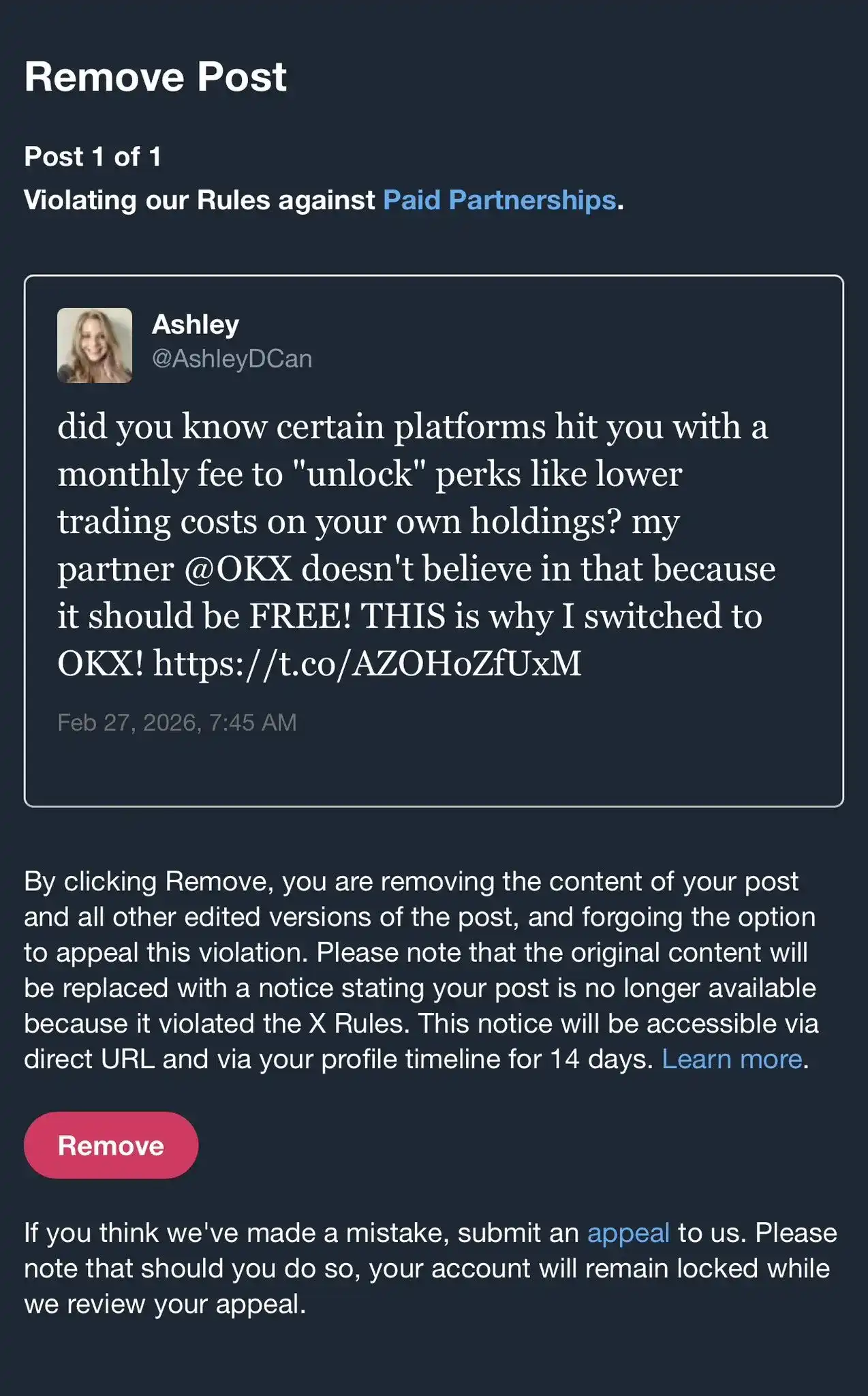Click the "14 days" text

(601, 1059)
